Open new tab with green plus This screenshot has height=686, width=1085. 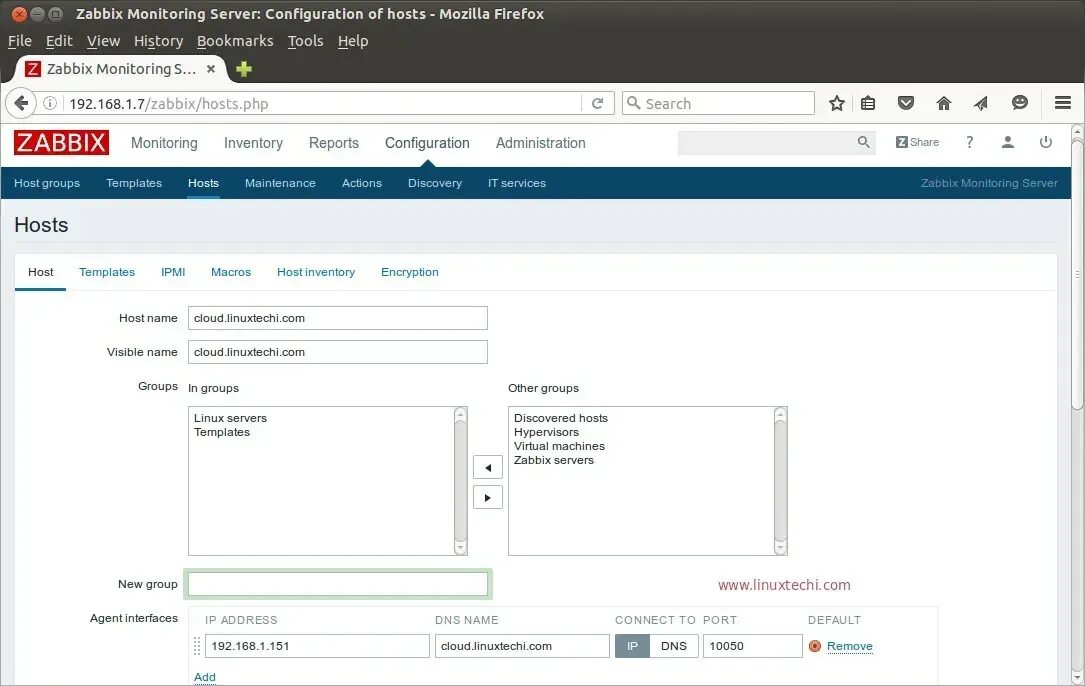(244, 69)
